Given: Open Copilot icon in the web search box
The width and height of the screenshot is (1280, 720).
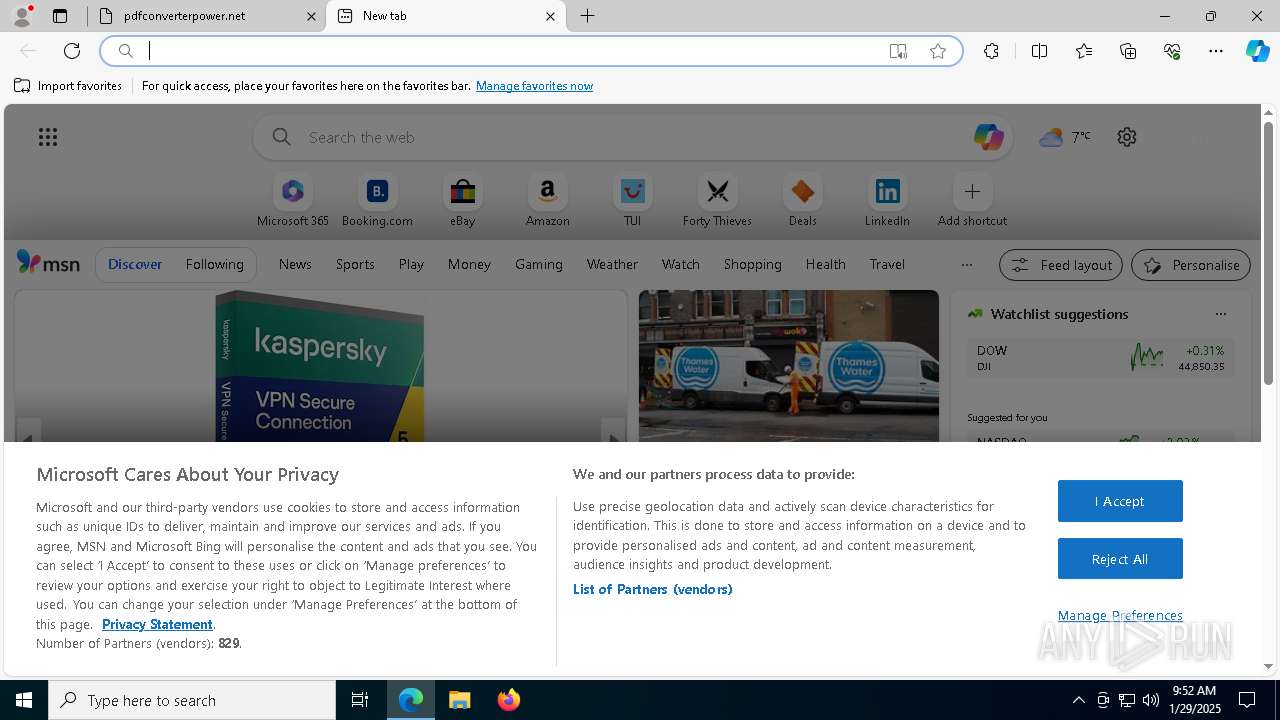Looking at the screenshot, I should 988,137.
